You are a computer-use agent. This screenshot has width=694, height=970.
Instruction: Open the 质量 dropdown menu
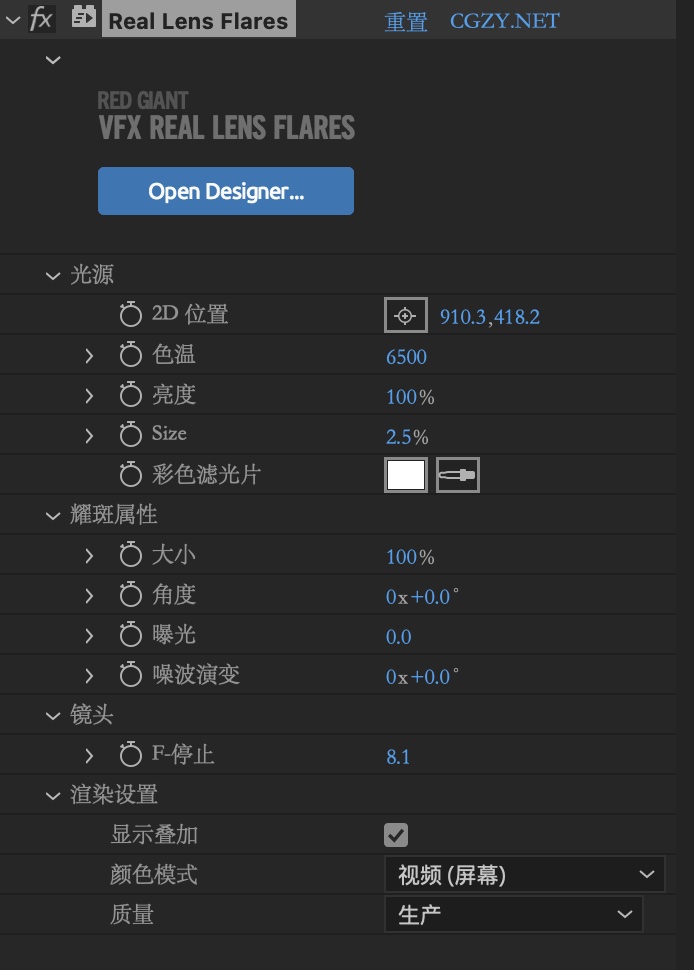click(513, 914)
